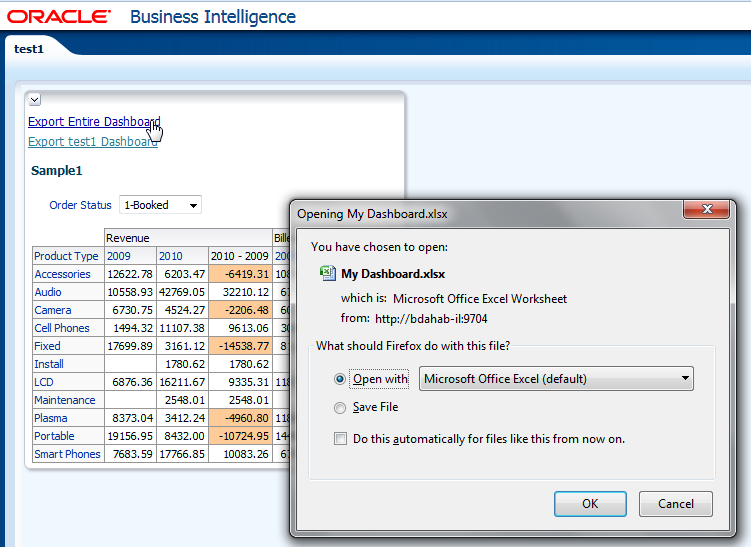Click the 17766.85 Smart Phones 2010 cell
This screenshot has height=547, width=751.
coord(182,454)
